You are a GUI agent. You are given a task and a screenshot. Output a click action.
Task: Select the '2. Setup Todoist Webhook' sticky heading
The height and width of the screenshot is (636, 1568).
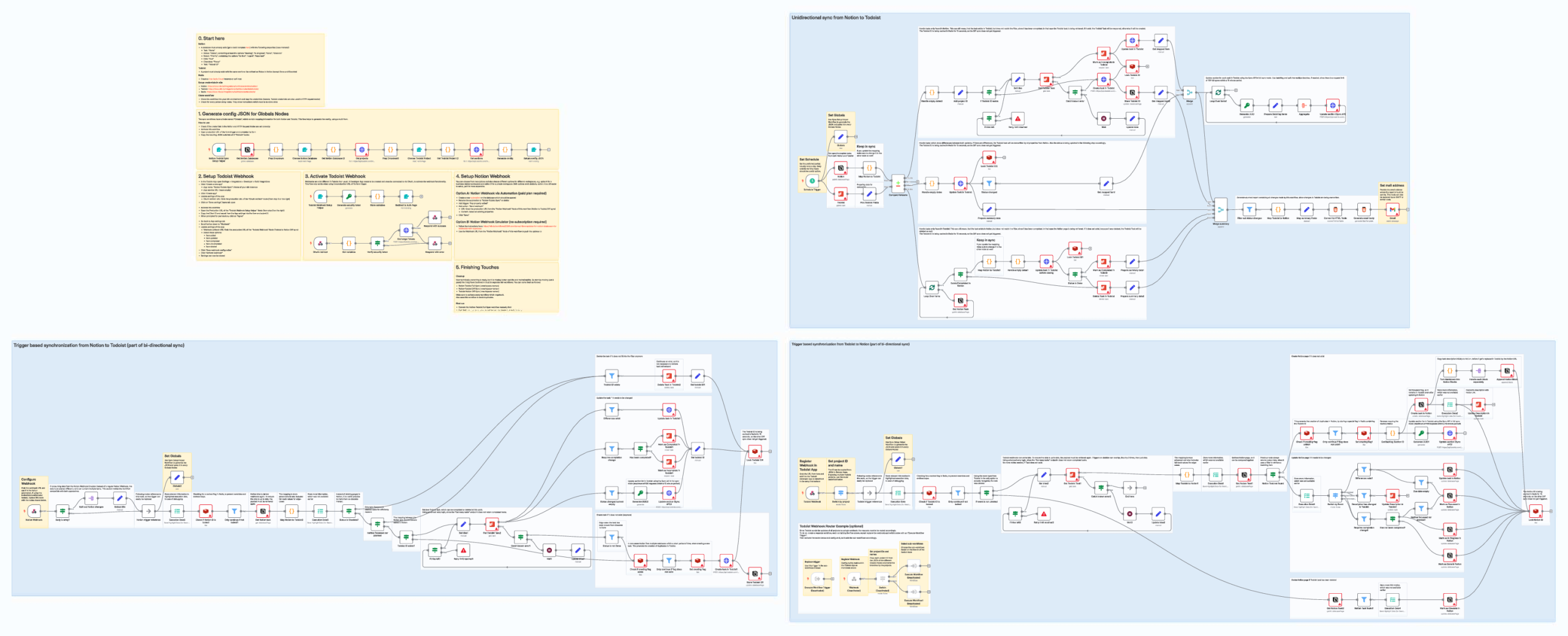click(226, 176)
